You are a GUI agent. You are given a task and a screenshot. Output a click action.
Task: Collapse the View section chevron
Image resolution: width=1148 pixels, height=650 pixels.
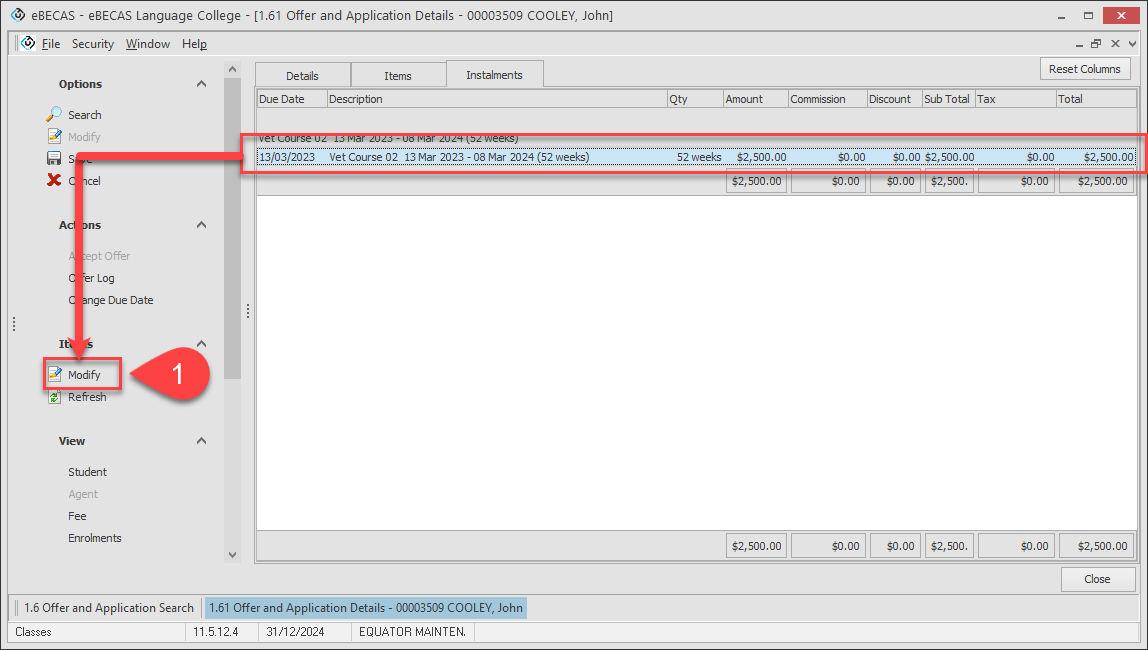point(201,441)
